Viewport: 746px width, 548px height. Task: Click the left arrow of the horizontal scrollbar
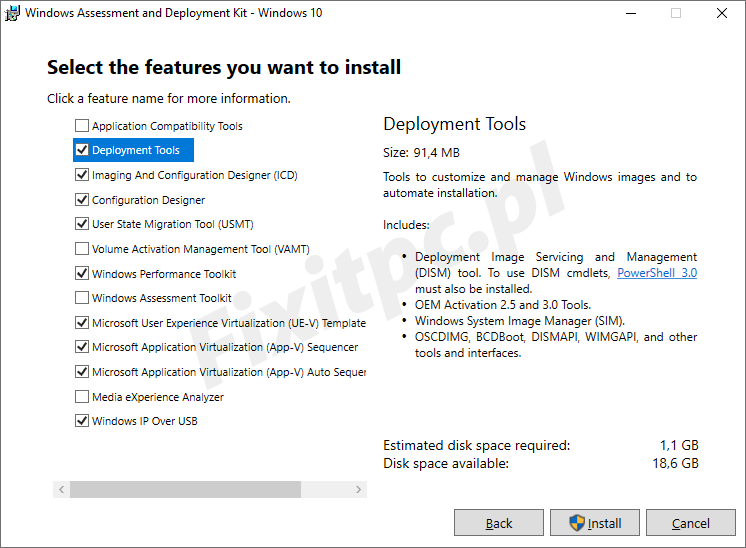point(61,489)
